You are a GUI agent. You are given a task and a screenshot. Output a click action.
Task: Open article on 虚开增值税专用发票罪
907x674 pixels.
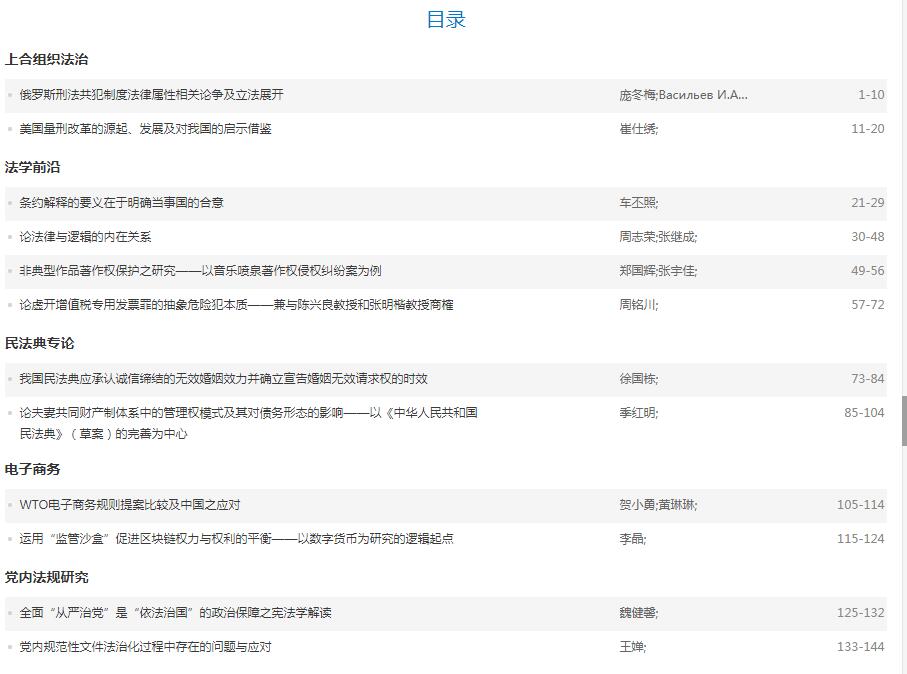click(236, 305)
